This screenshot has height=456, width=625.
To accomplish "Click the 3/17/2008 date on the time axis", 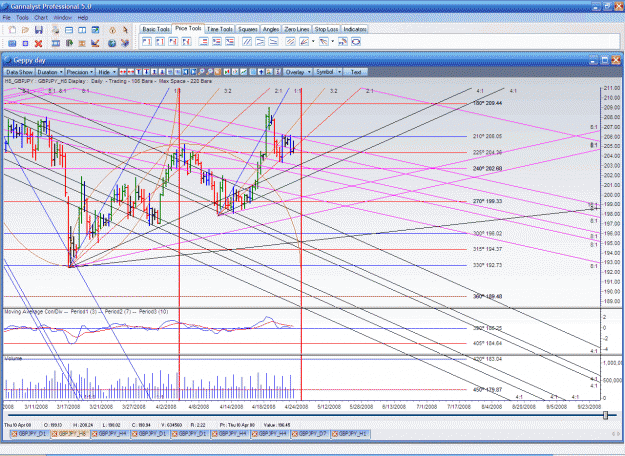I will [x=69, y=407].
